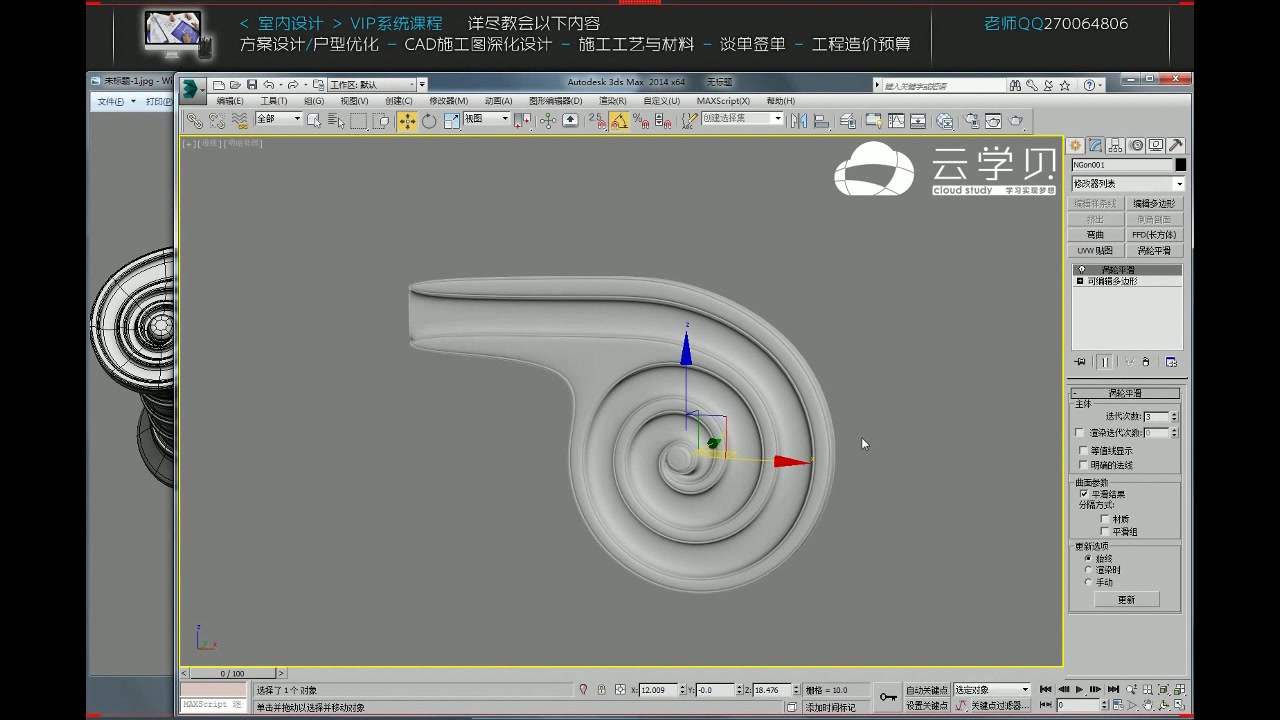
Task: Click the UVW贴图 modifier button
Action: [1096, 249]
